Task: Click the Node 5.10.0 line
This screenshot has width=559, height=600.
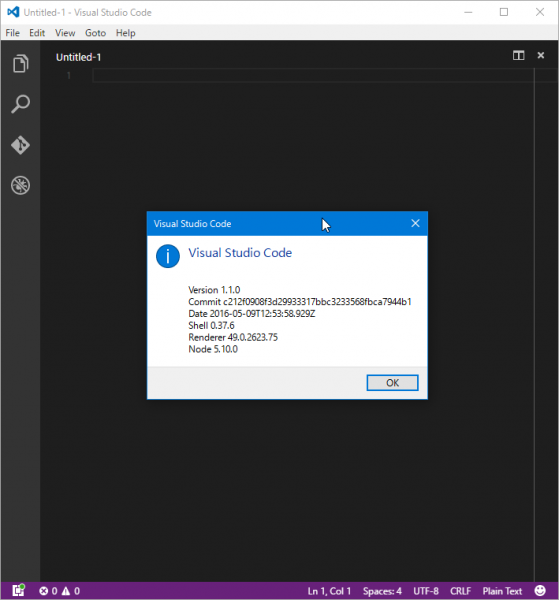Action: [x=213, y=349]
